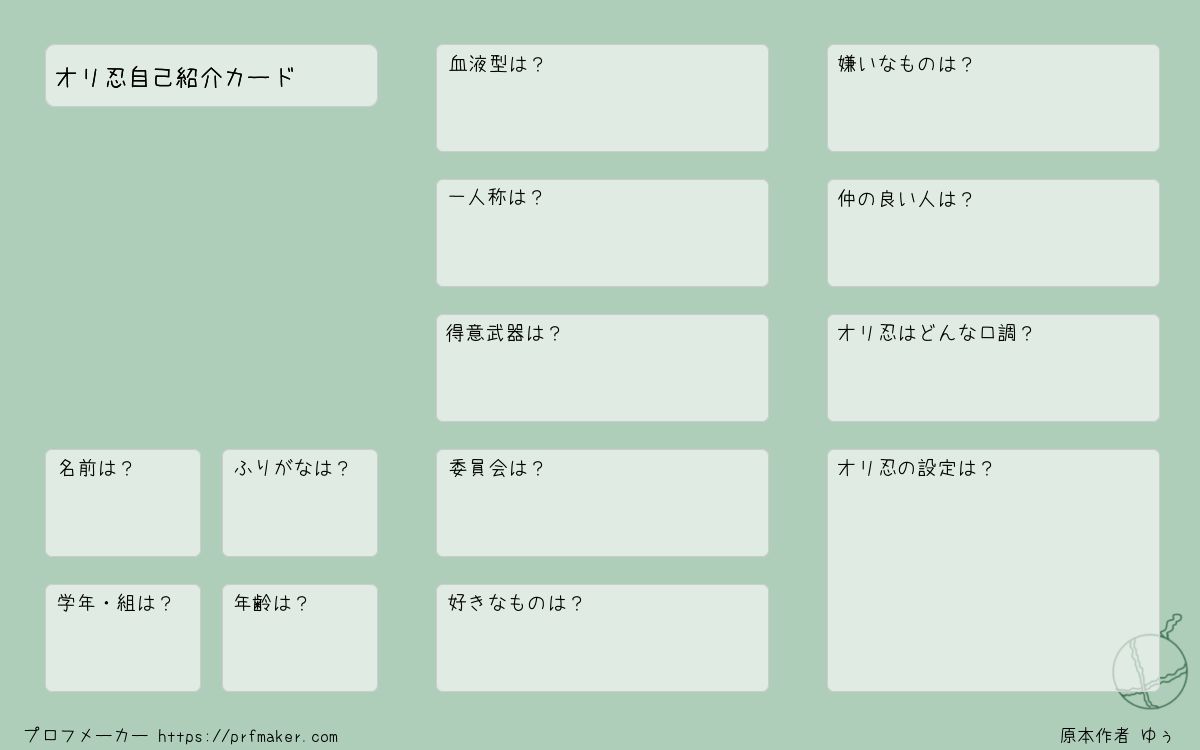The image size is (1200, 750).
Task: Click the 得意武器は? field
Action: [602, 368]
